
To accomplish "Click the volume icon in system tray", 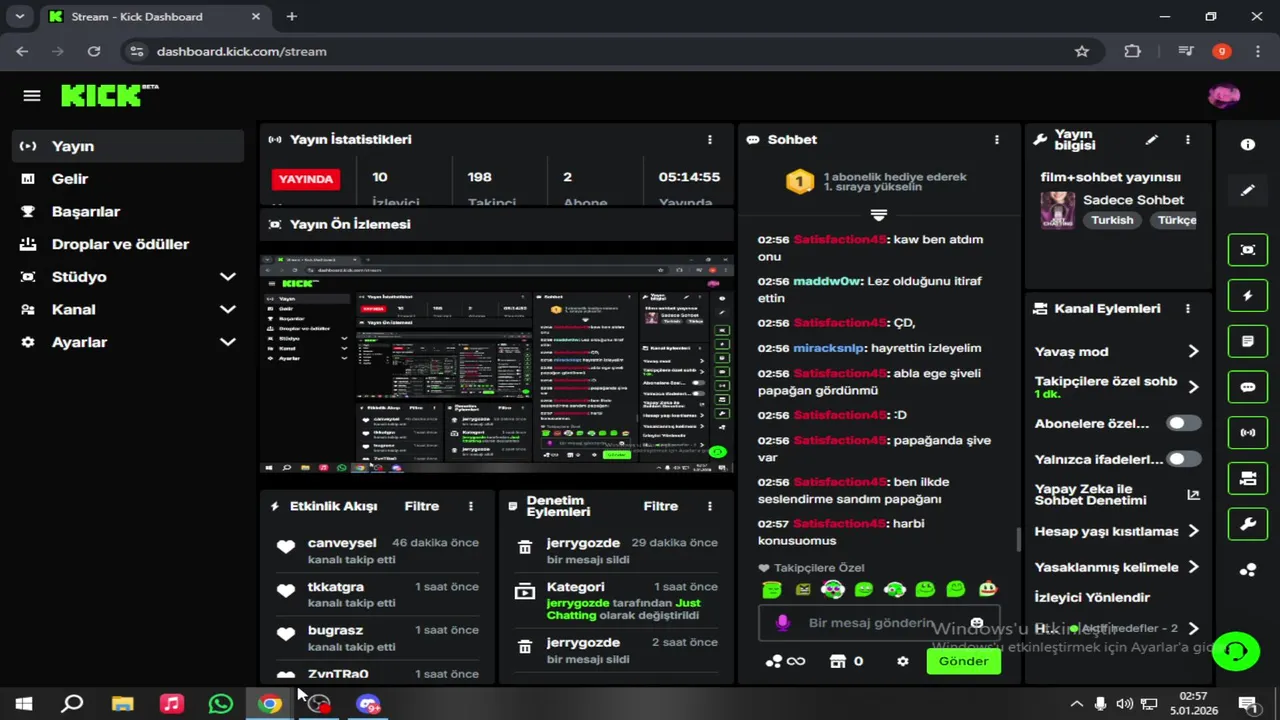I will (x=1125, y=704).
